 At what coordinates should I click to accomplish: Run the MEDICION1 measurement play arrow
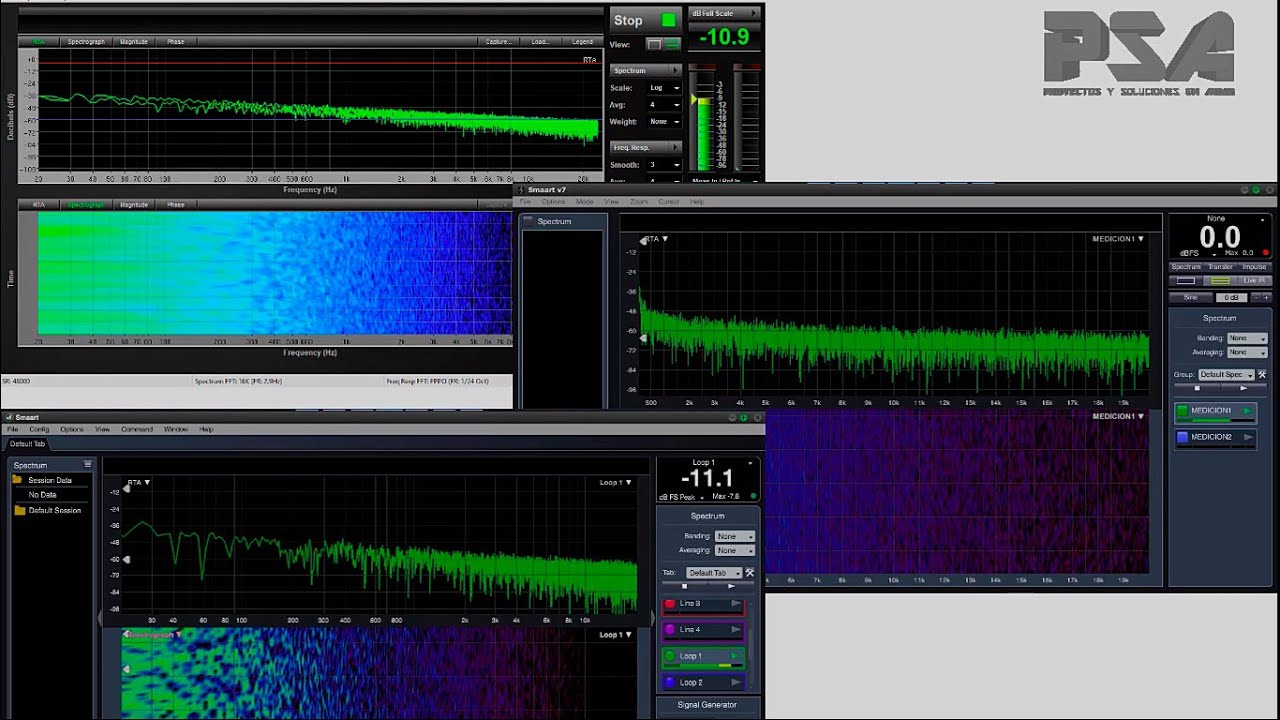click(x=1247, y=411)
